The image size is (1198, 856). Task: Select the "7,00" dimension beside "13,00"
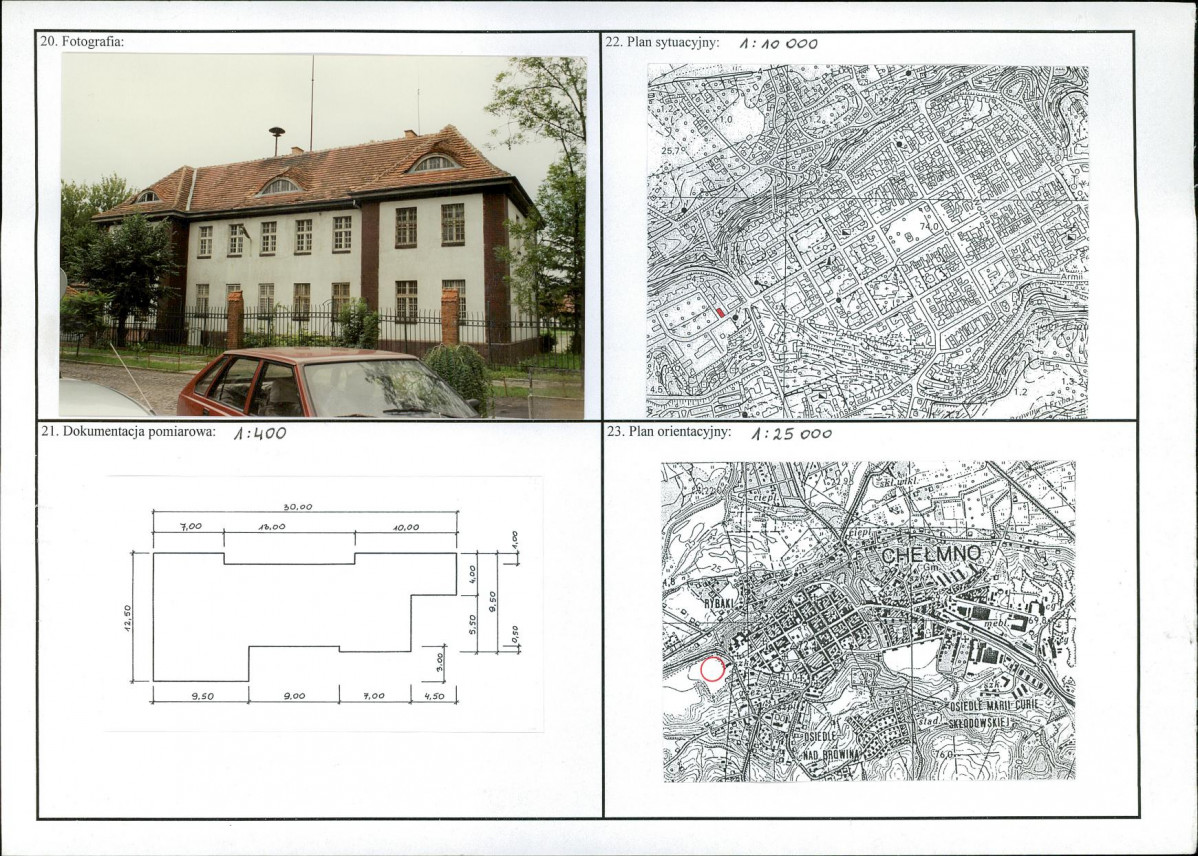(x=190, y=527)
